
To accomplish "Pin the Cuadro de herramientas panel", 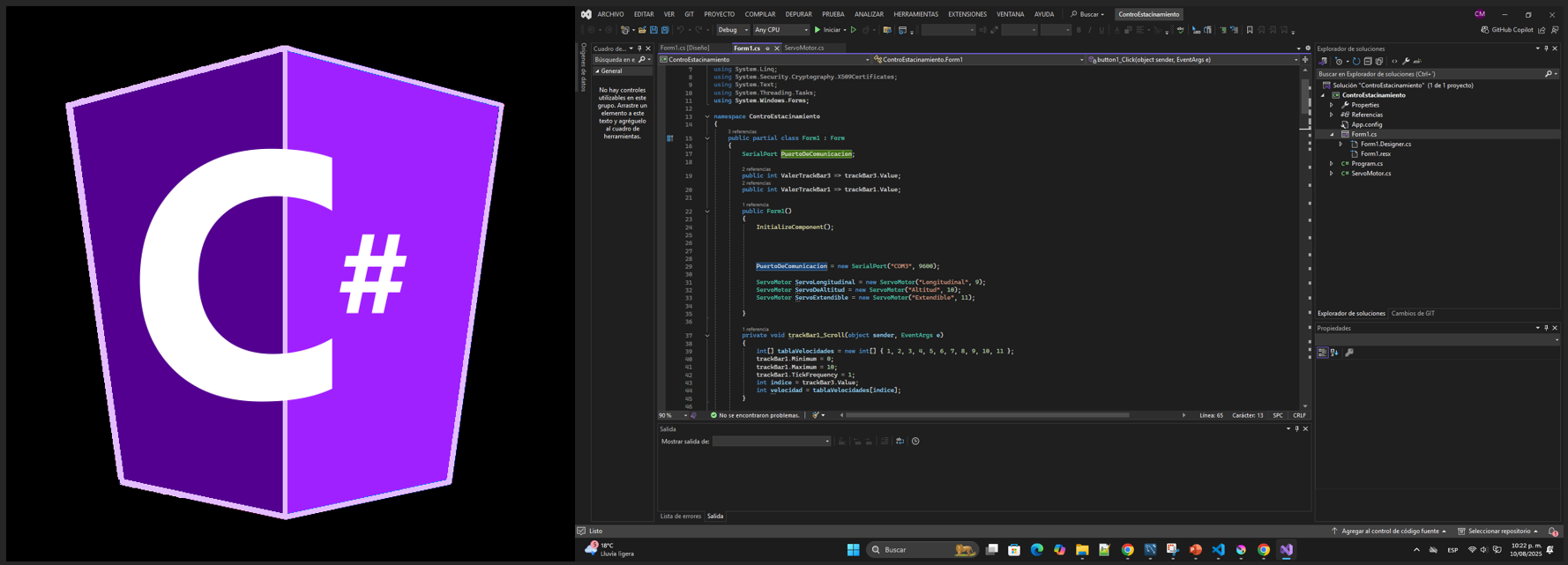I will (639, 48).
